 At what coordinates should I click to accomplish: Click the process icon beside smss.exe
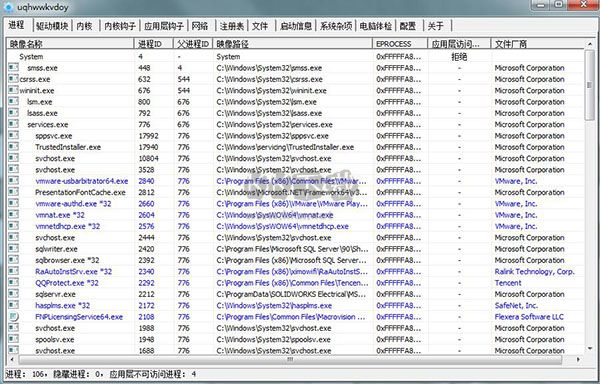click(13, 67)
